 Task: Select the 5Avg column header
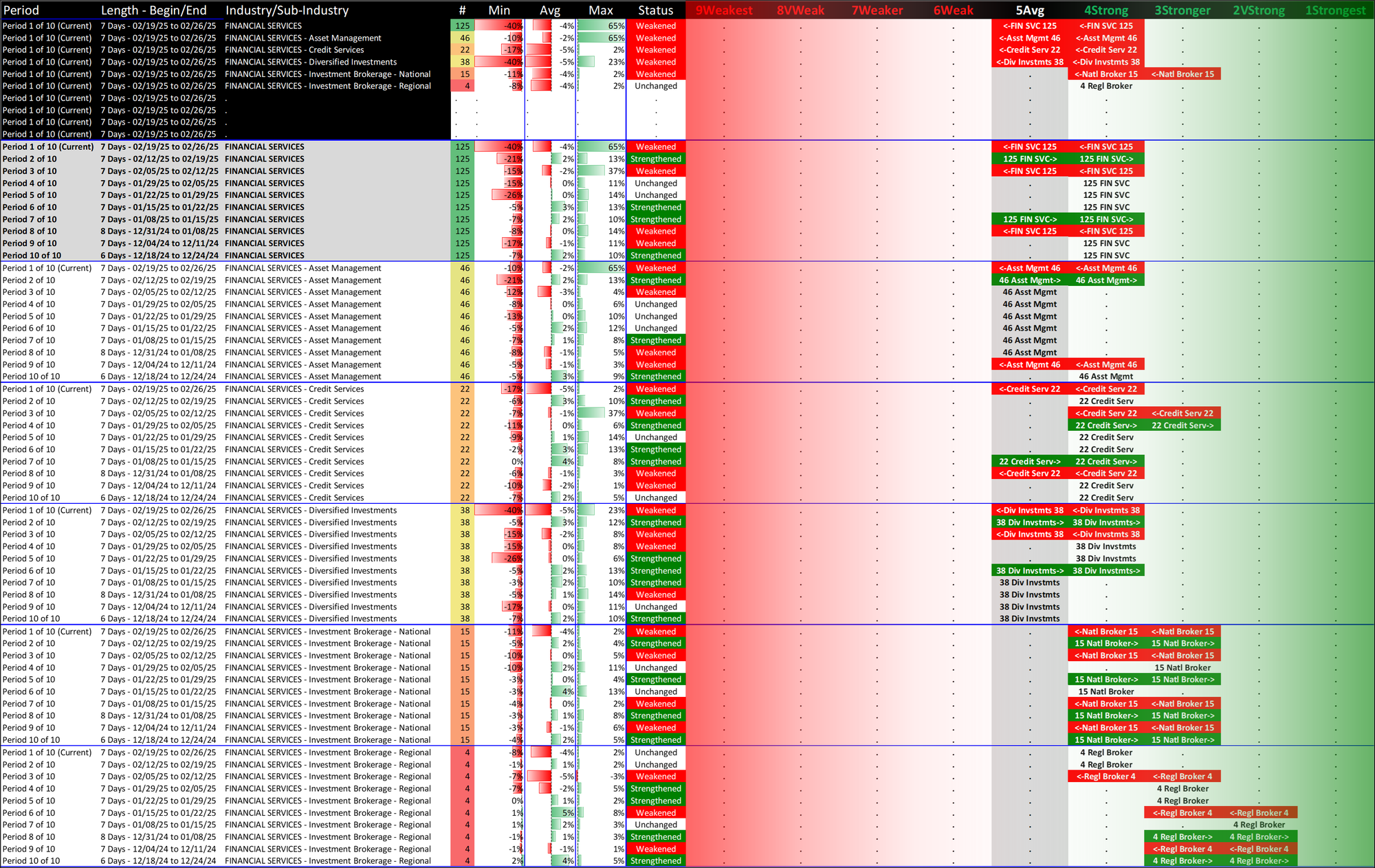coord(1030,10)
